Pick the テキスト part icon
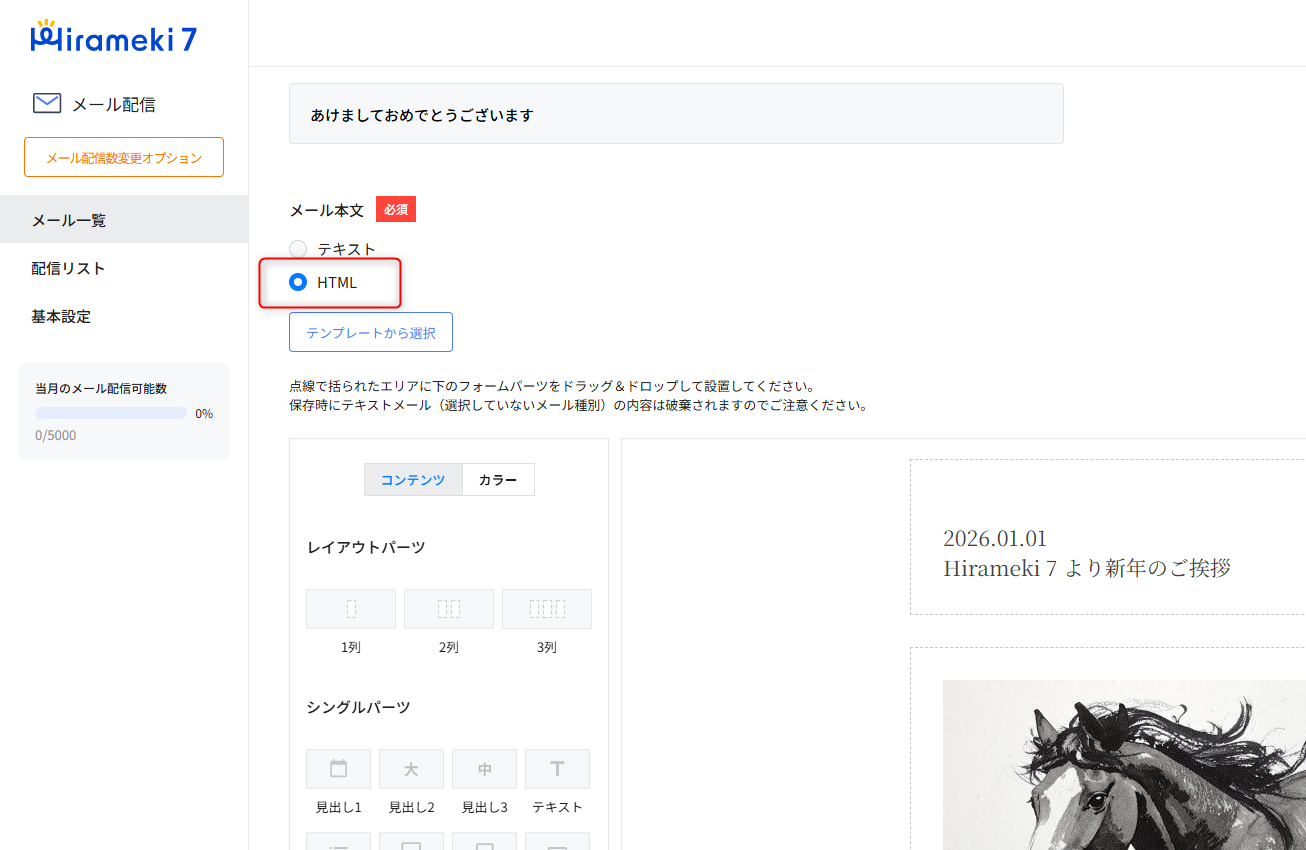1306x850 pixels. click(557, 769)
